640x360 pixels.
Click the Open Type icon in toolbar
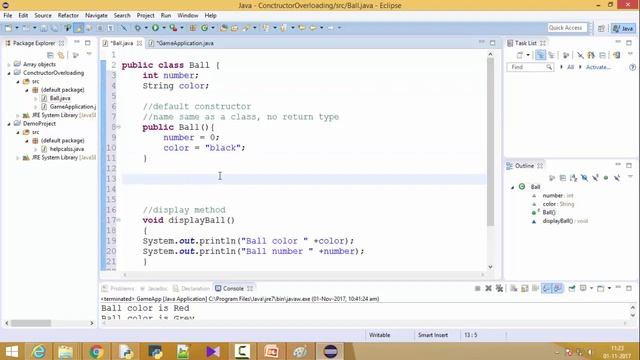[223, 28]
